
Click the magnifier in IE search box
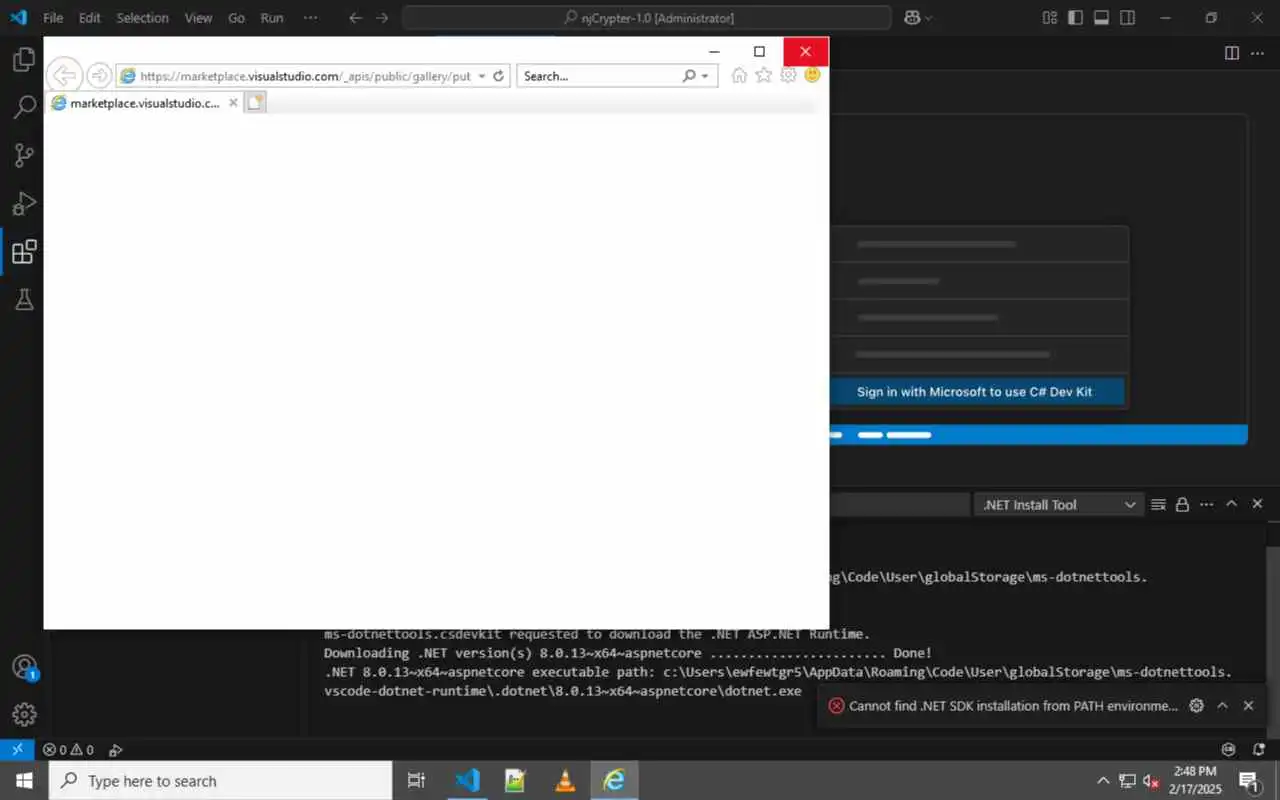click(x=689, y=76)
